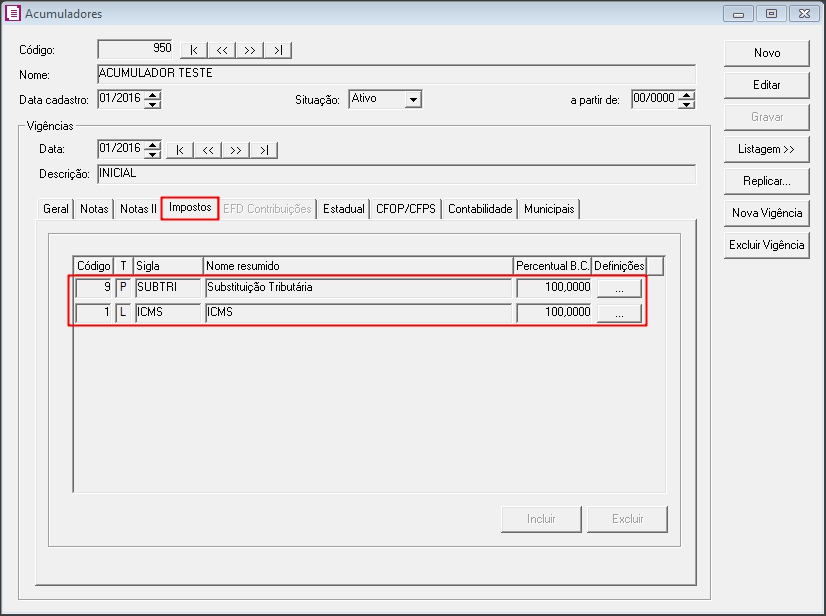The image size is (826, 616).
Task: Select the Substituição Tributária name cell
Action: point(358,288)
